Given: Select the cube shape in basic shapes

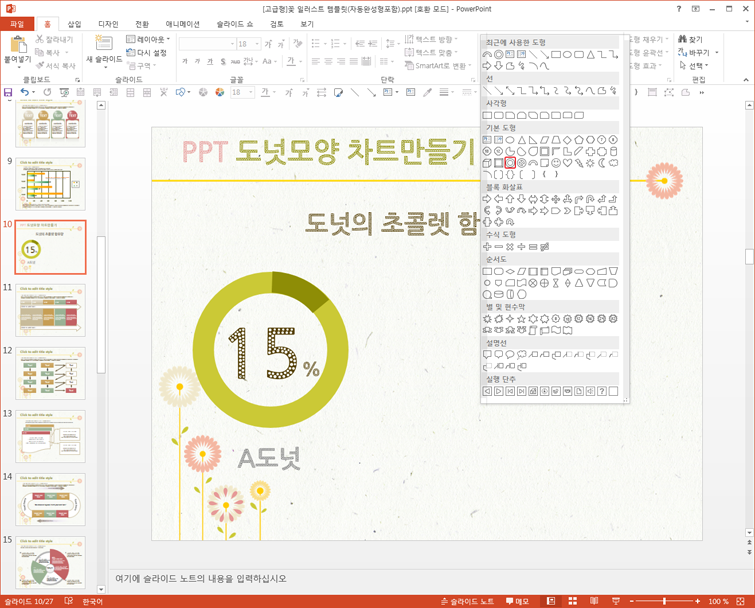Looking at the screenshot, I should point(487,163).
